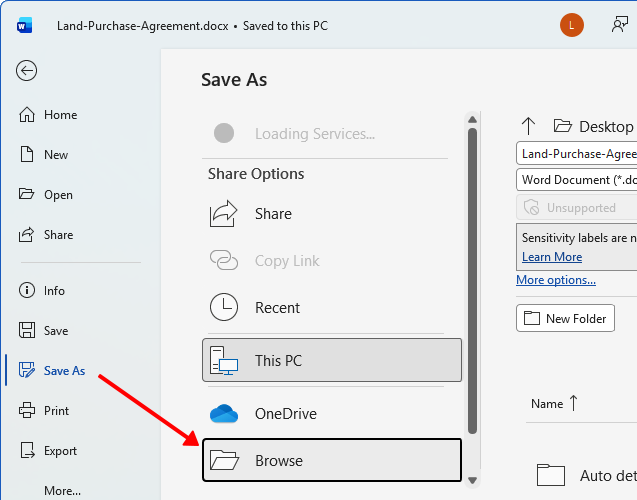Click Browse to pick a folder
Viewport: 637px width, 500px height.
click(332, 460)
